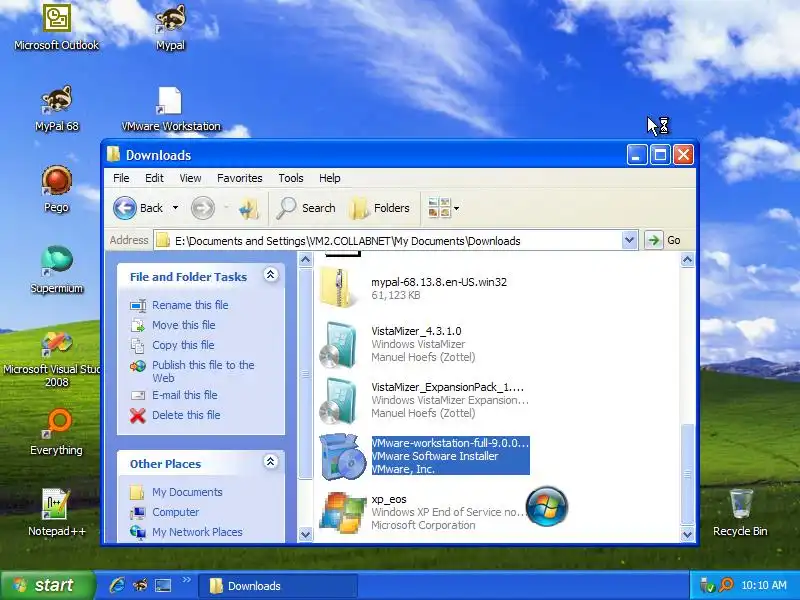Collapse the File and Folder Tasks panel
Screen dimensions: 800x600
click(x=270, y=275)
